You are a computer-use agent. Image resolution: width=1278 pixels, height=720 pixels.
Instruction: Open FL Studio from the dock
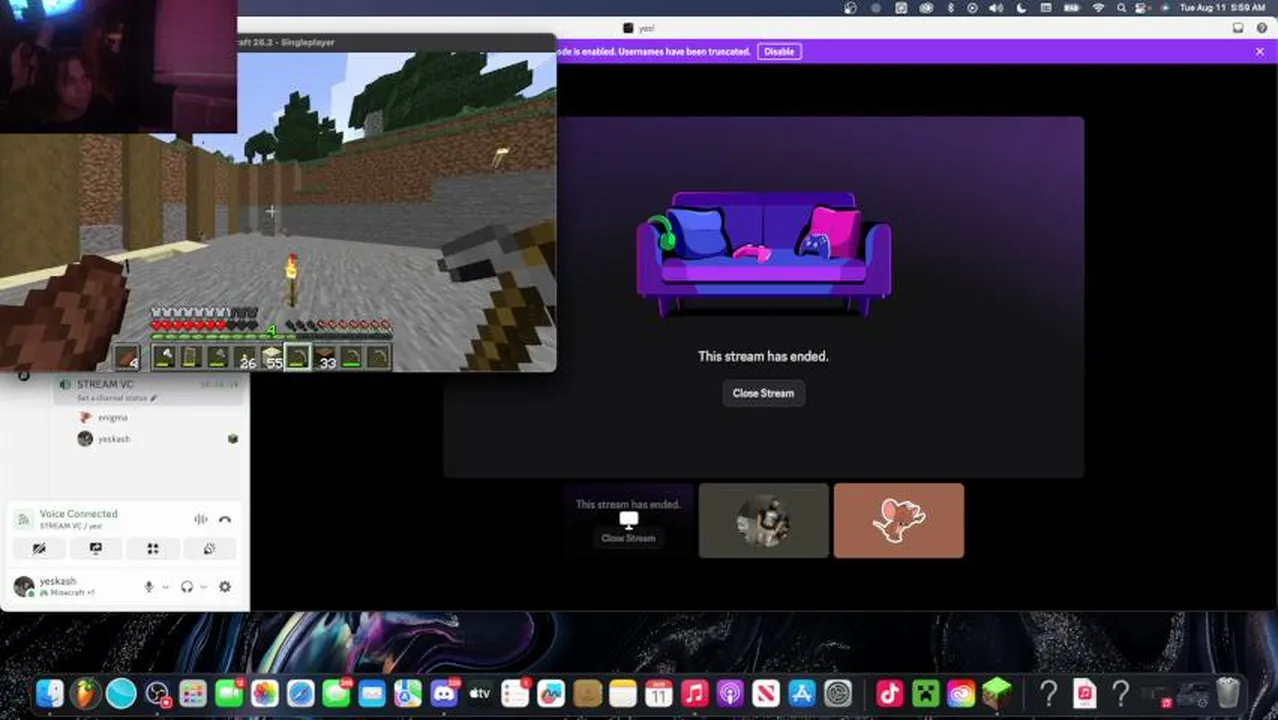pos(85,693)
